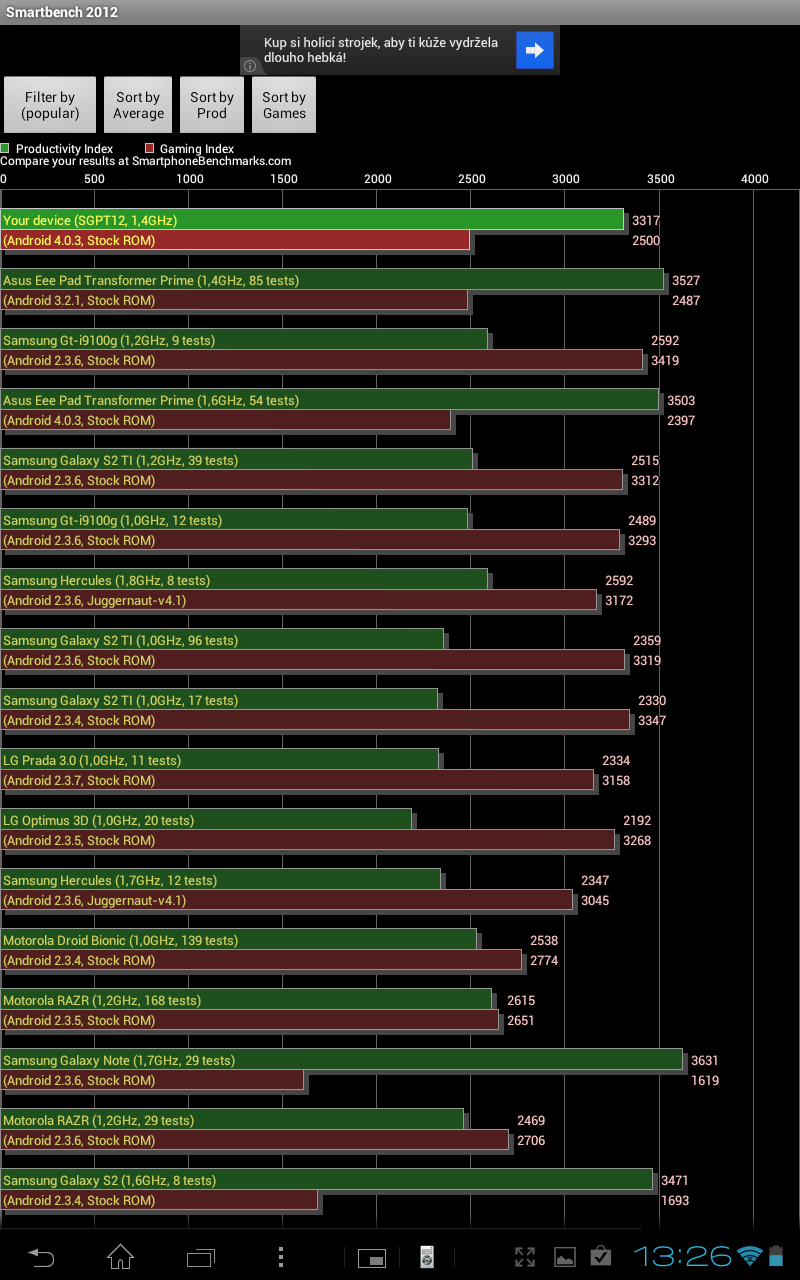Click the Filter by (popular) button
Viewport: 800px width, 1280px height.
[x=50, y=105]
